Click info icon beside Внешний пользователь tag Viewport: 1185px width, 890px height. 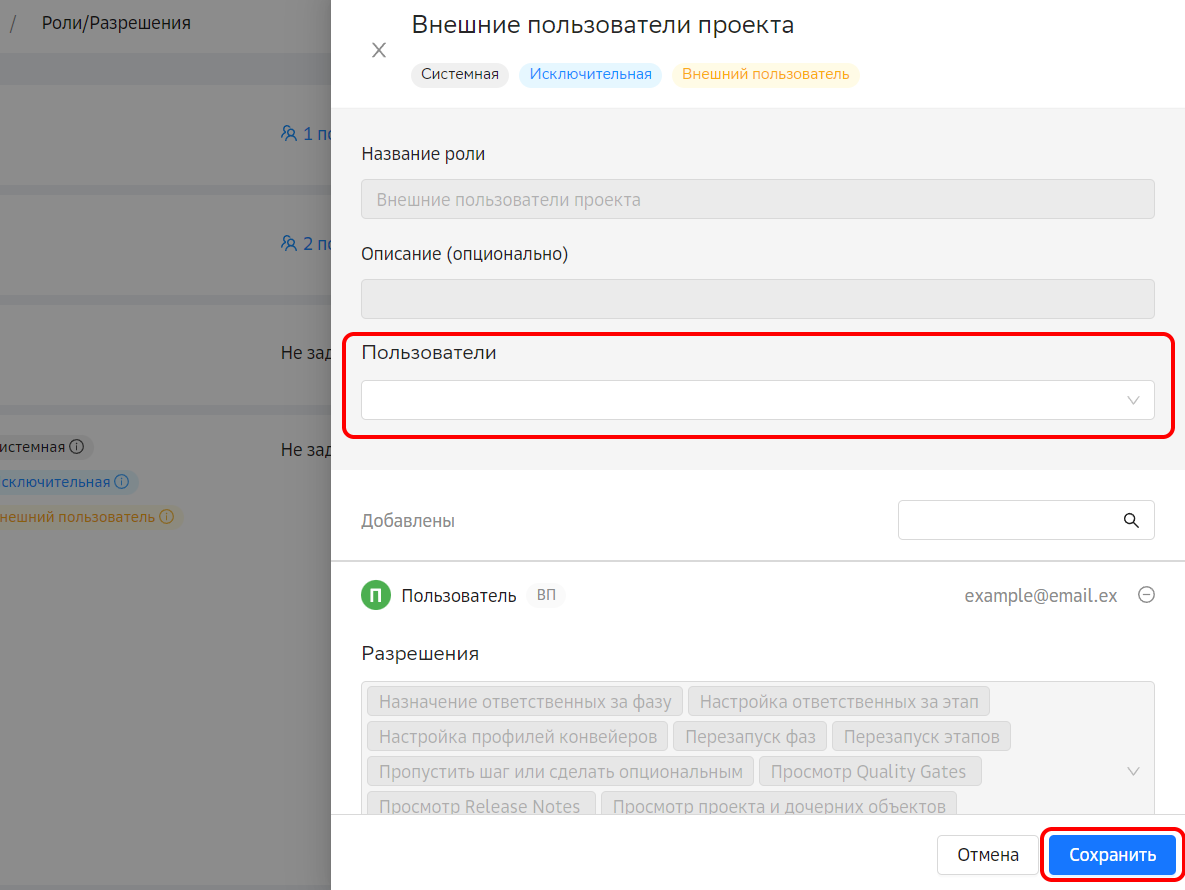[166, 517]
